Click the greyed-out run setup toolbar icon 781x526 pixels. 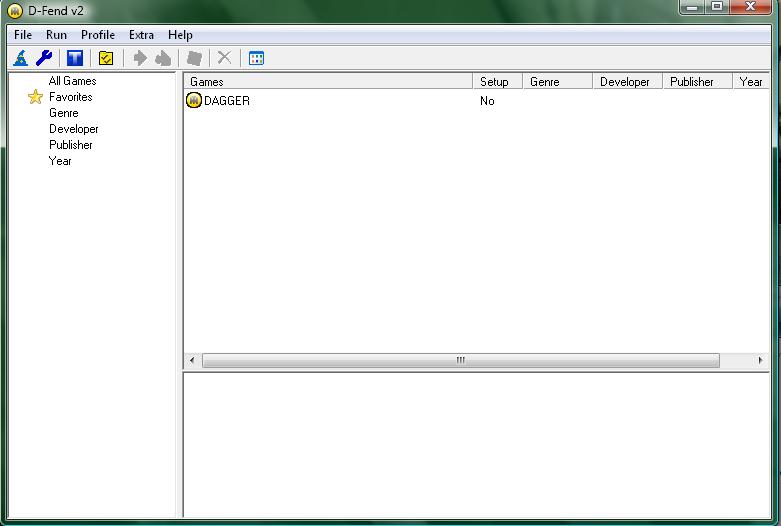pyautogui.click(x=163, y=58)
